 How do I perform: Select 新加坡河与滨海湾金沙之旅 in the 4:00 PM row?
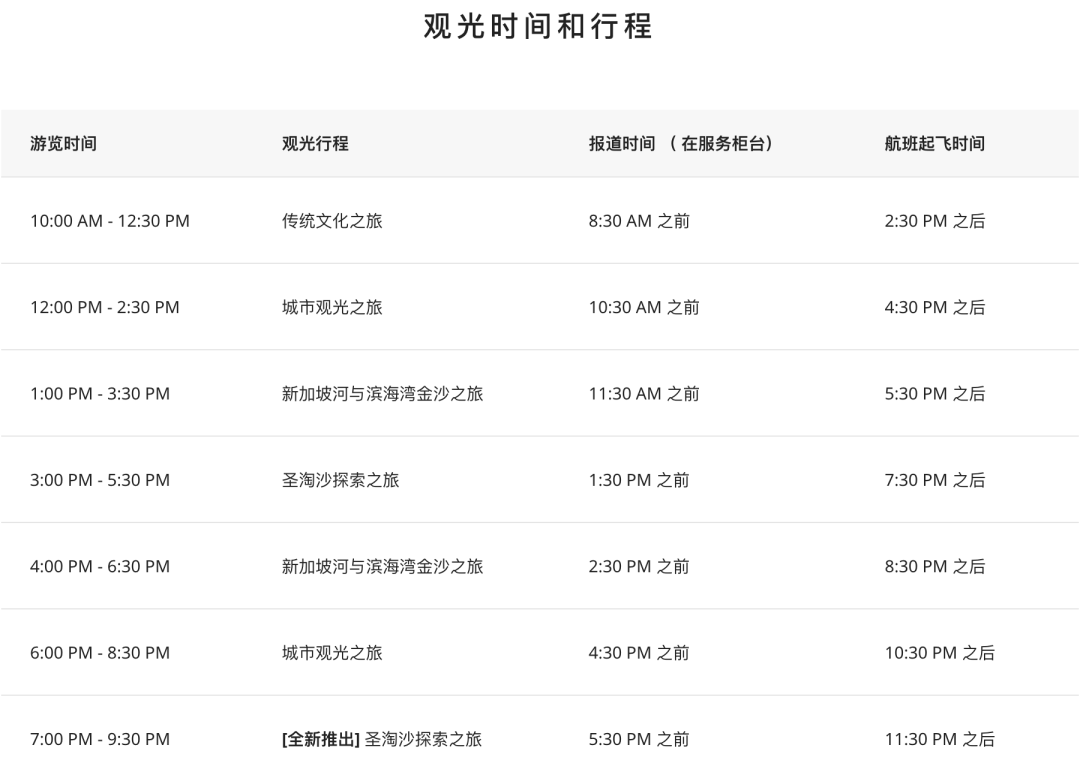tap(382, 566)
